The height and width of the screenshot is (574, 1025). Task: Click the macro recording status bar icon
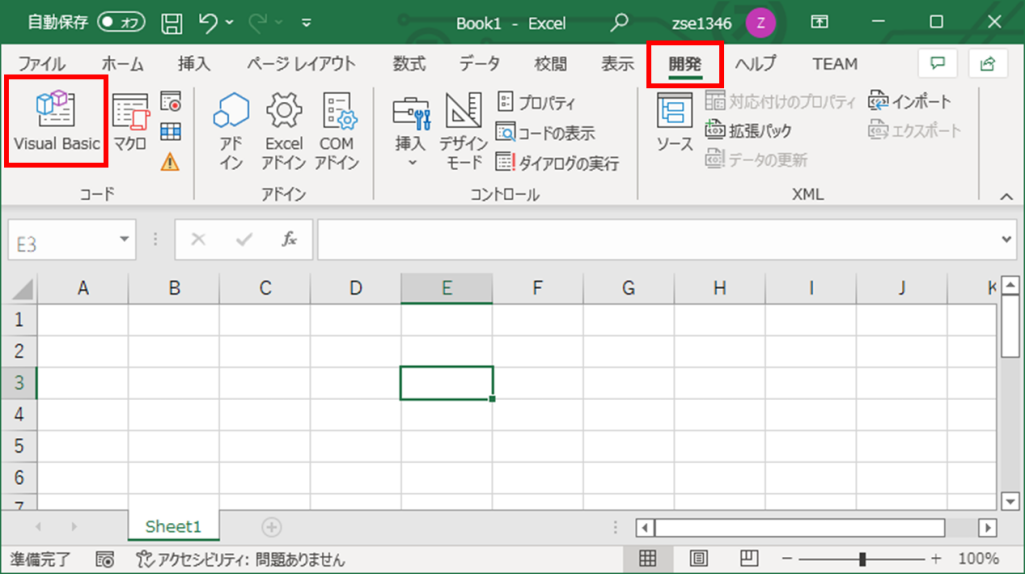pos(105,560)
